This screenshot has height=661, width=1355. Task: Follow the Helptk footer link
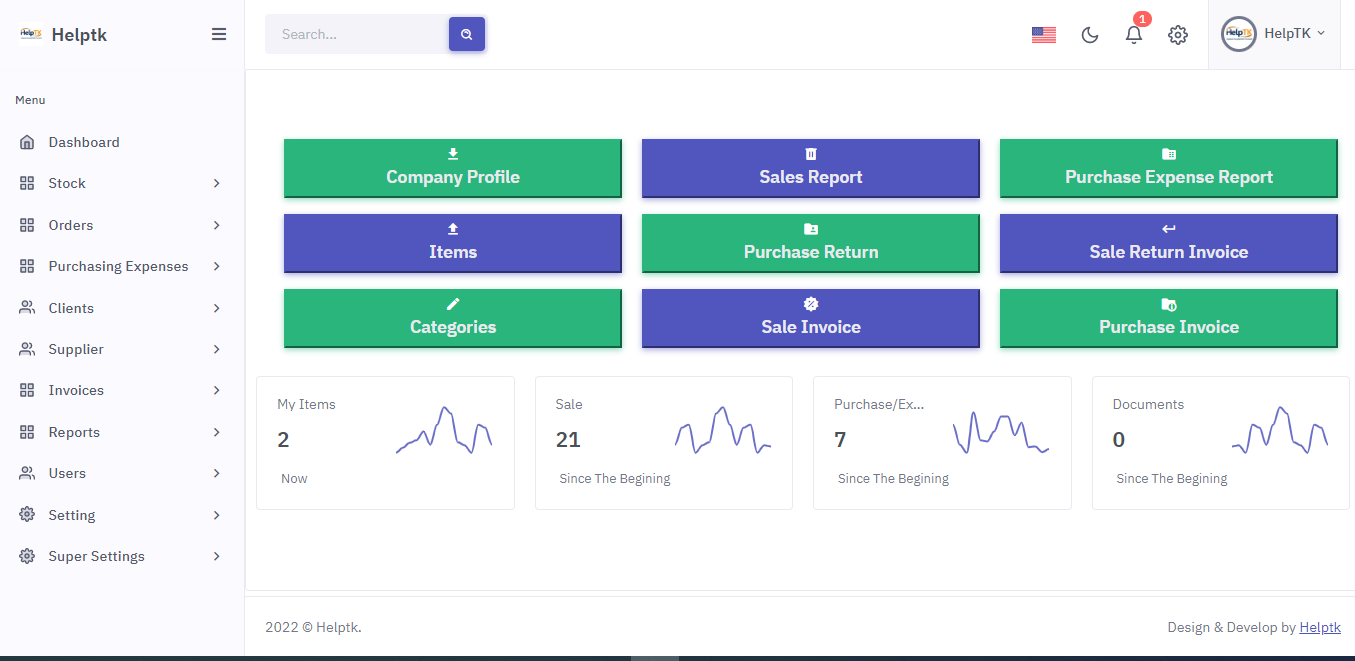point(1319,627)
